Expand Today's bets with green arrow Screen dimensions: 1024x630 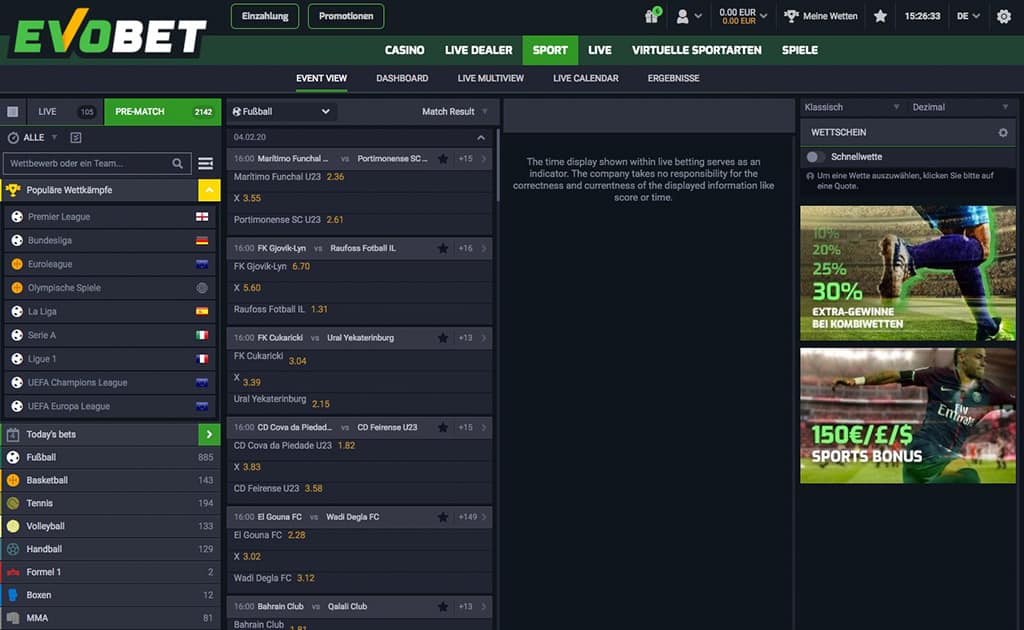click(209, 434)
